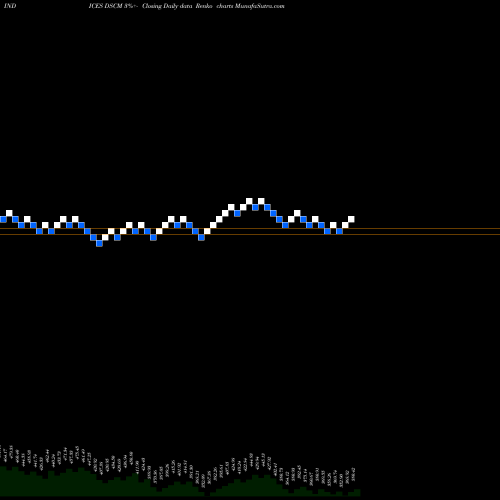Viewport: 500px width, 500px height.
Task: Click the MunafaSutra.com text in the title
Action: [260, 6]
